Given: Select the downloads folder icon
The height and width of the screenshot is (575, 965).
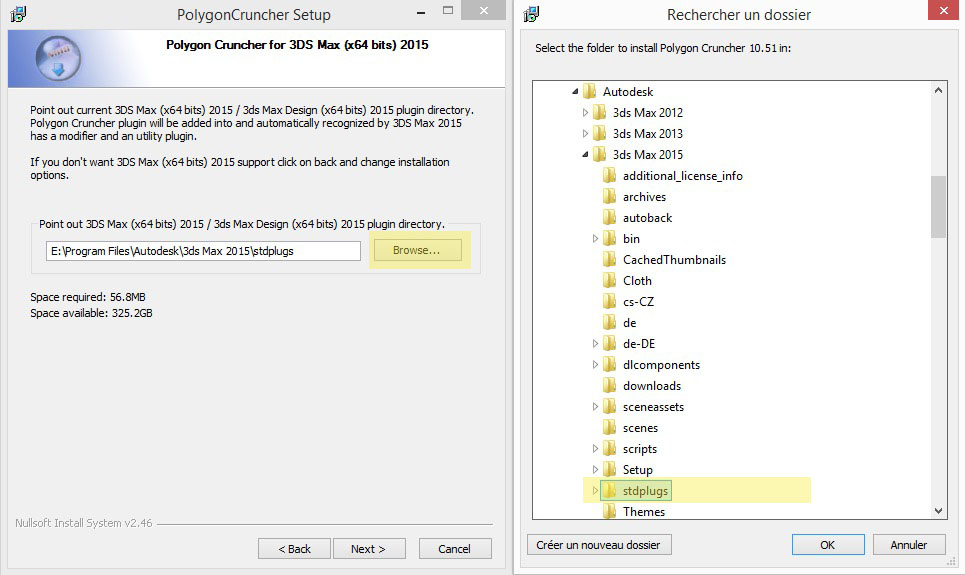Looking at the screenshot, I should [609, 386].
